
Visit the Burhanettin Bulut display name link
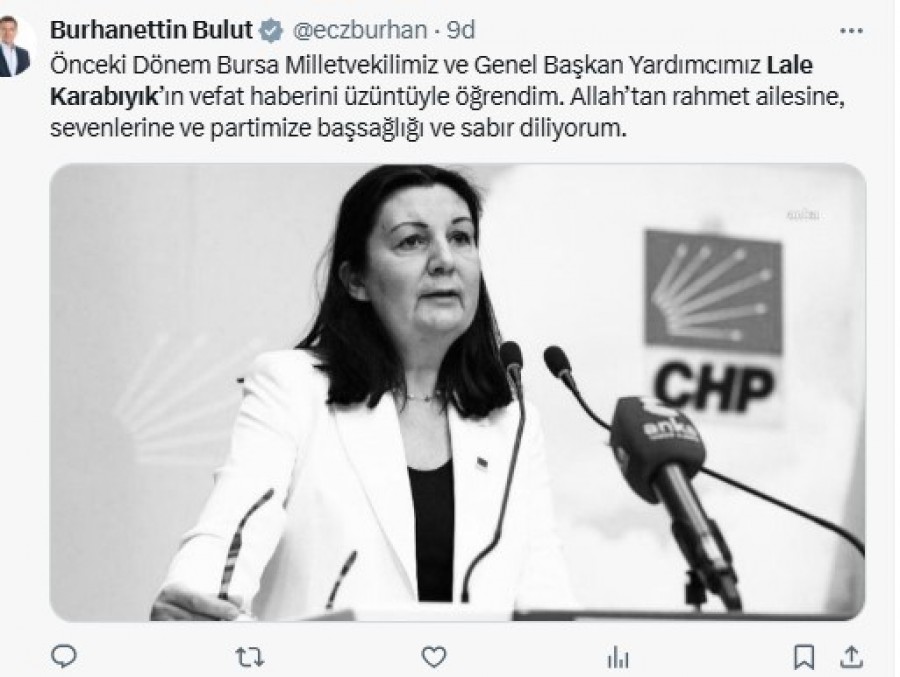click(152, 30)
